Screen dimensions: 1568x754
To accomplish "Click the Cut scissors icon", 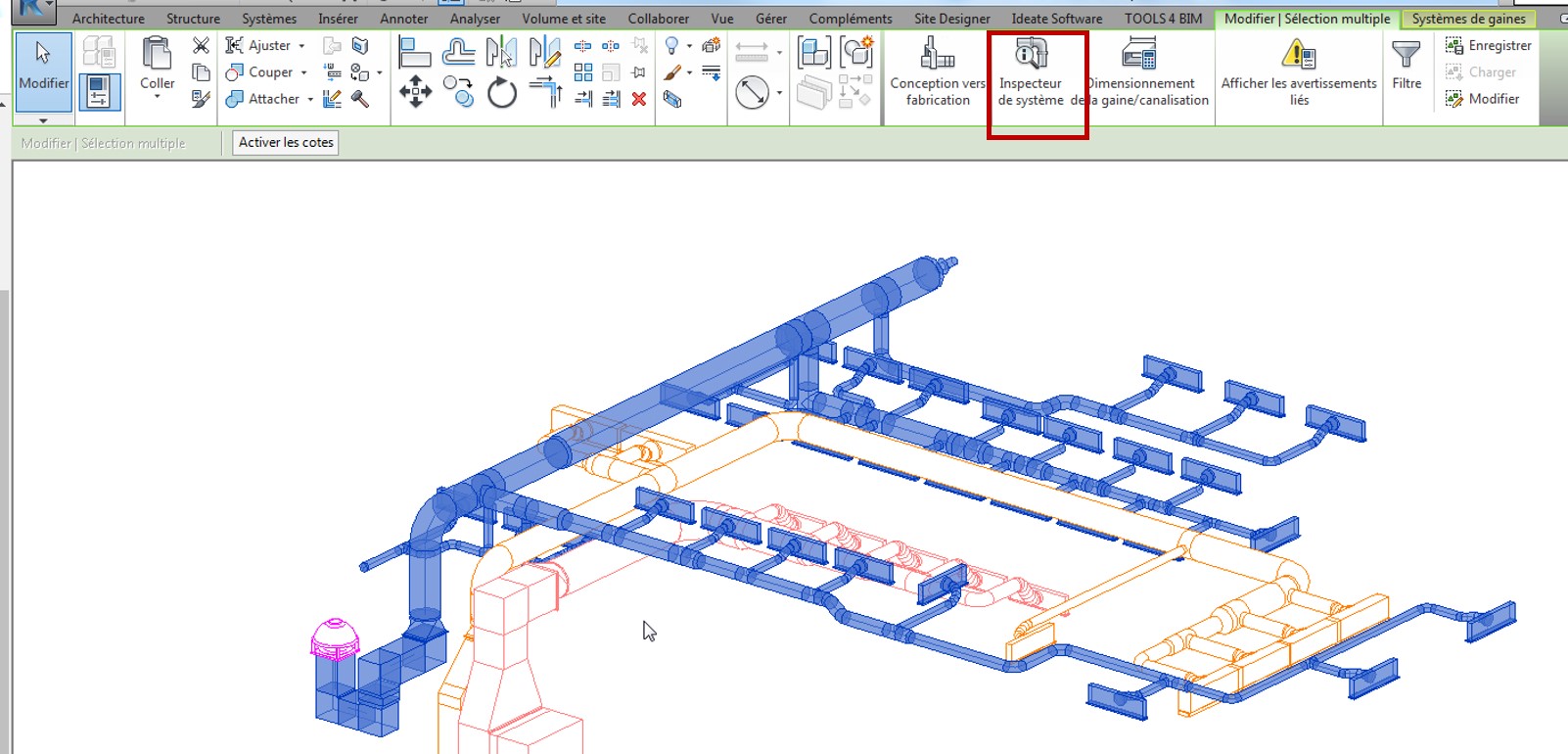I will (201, 45).
